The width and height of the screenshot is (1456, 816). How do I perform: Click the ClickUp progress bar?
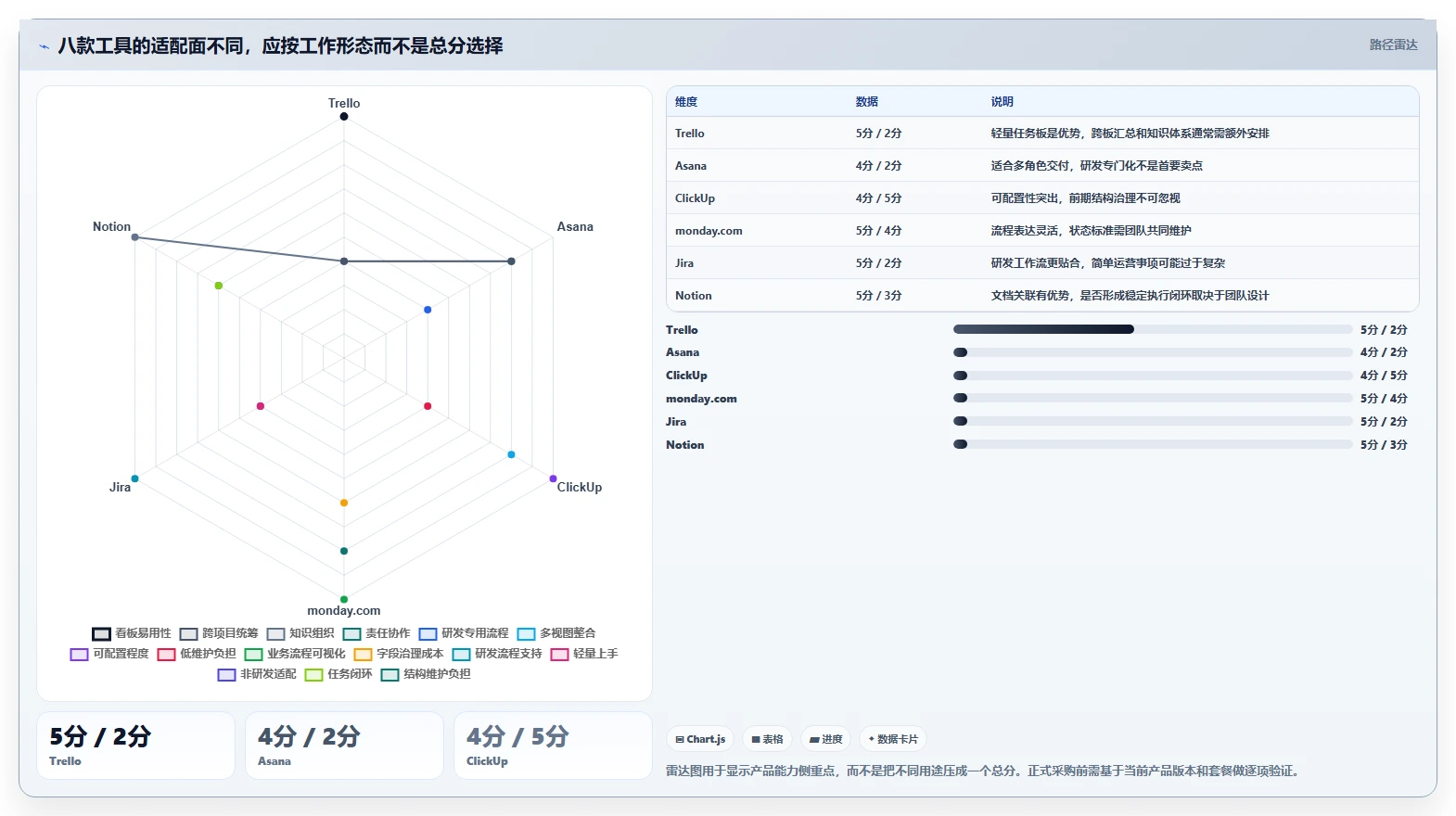pyautogui.click(x=1153, y=376)
